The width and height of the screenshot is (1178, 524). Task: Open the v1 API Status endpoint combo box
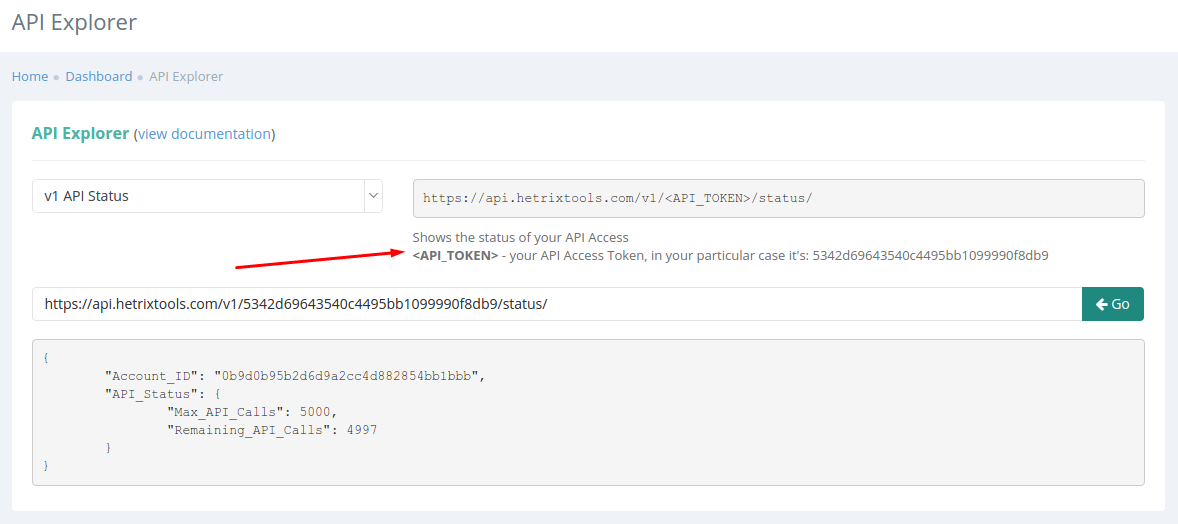(207, 196)
